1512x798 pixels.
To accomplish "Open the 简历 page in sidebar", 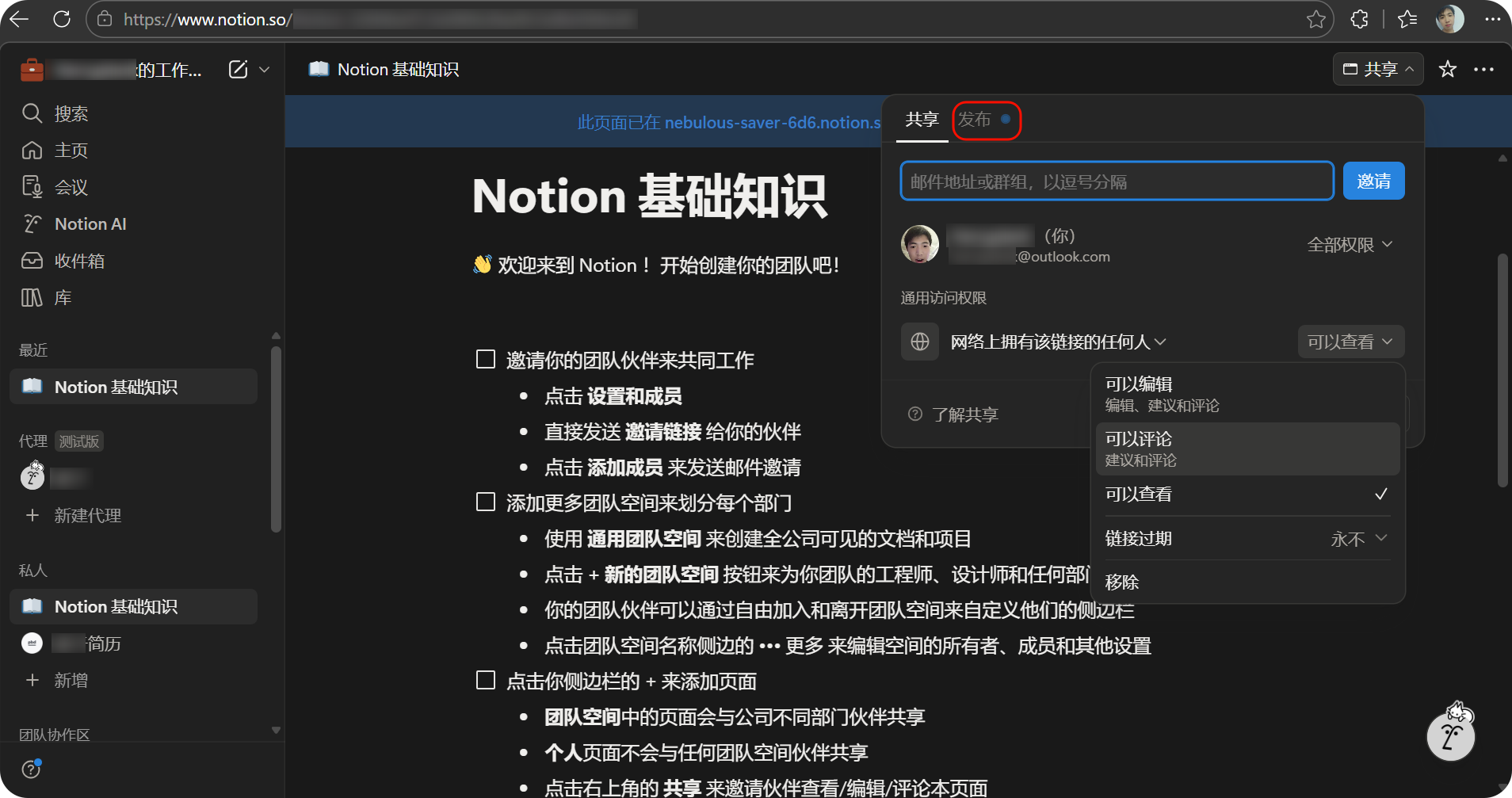I will [133, 643].
